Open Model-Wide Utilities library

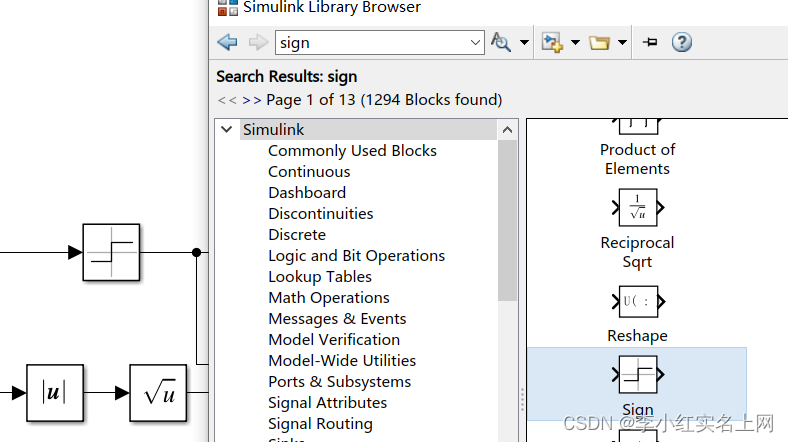click(342, 361)
